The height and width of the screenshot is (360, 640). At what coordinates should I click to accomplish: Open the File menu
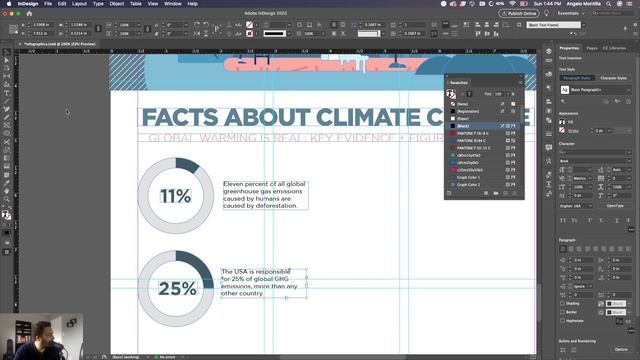(x=48, y=4)
